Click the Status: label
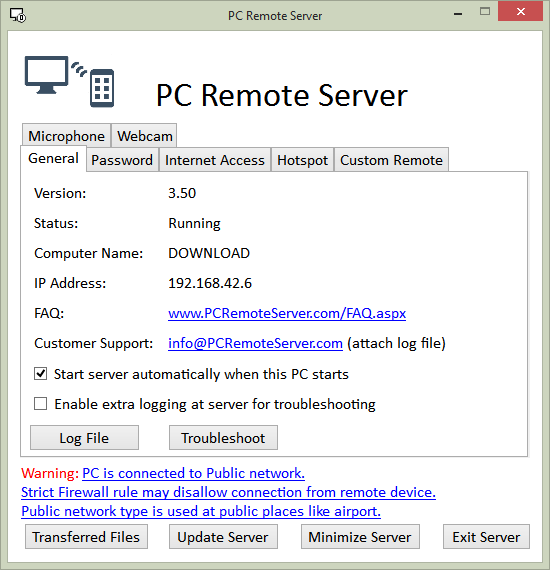This screenshot has height=570, width=550. coord(56,223)
